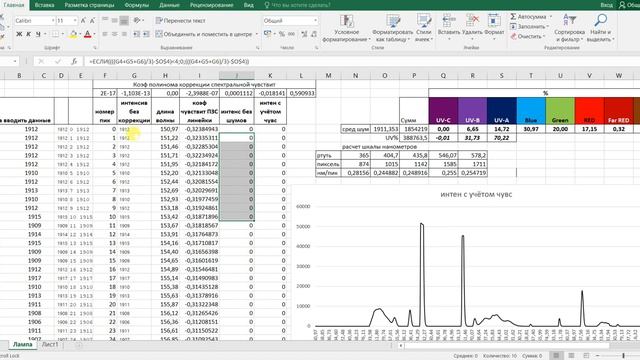Viewport: 640px width, 360px height.
Task: Select column header K
Action: tap(270, 76)
